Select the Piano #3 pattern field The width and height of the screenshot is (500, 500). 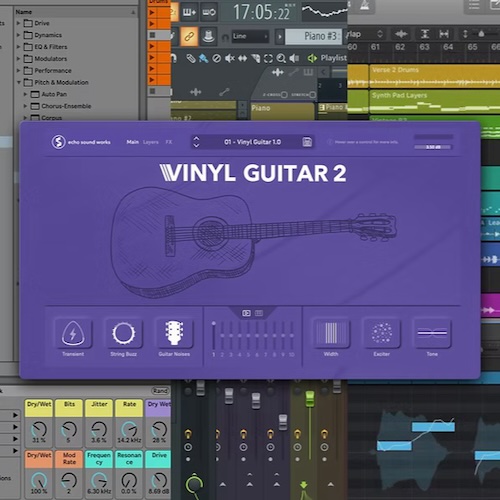click(313, 36)
